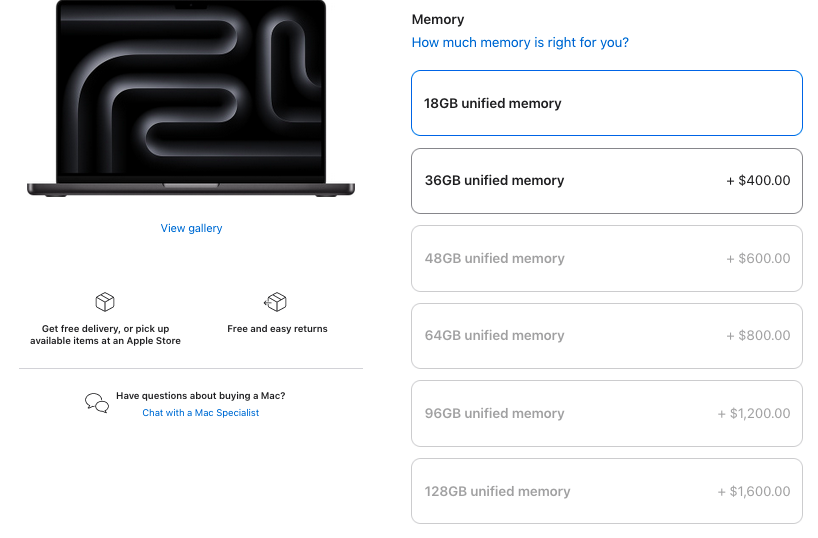The width and height of the screenshot is (818, 538).
Task: Pick the 48GB unified memory option
Action: pos(606,258)
